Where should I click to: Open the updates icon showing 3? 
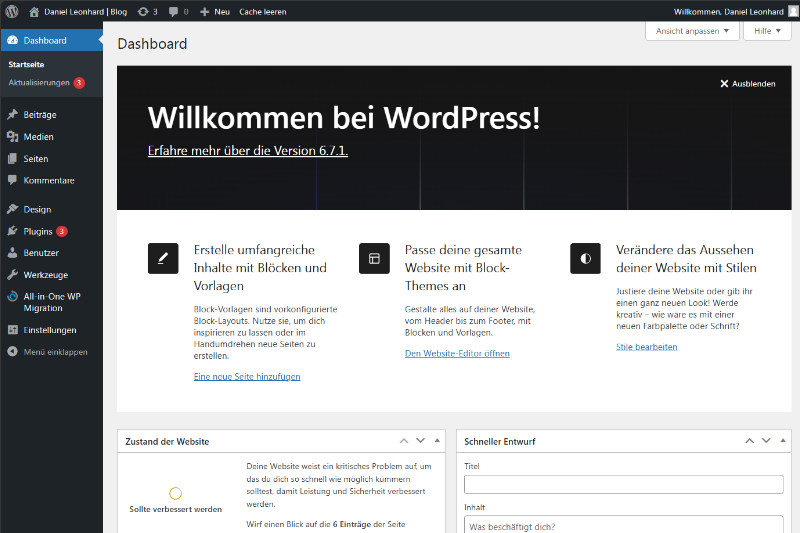pos(147,12)
